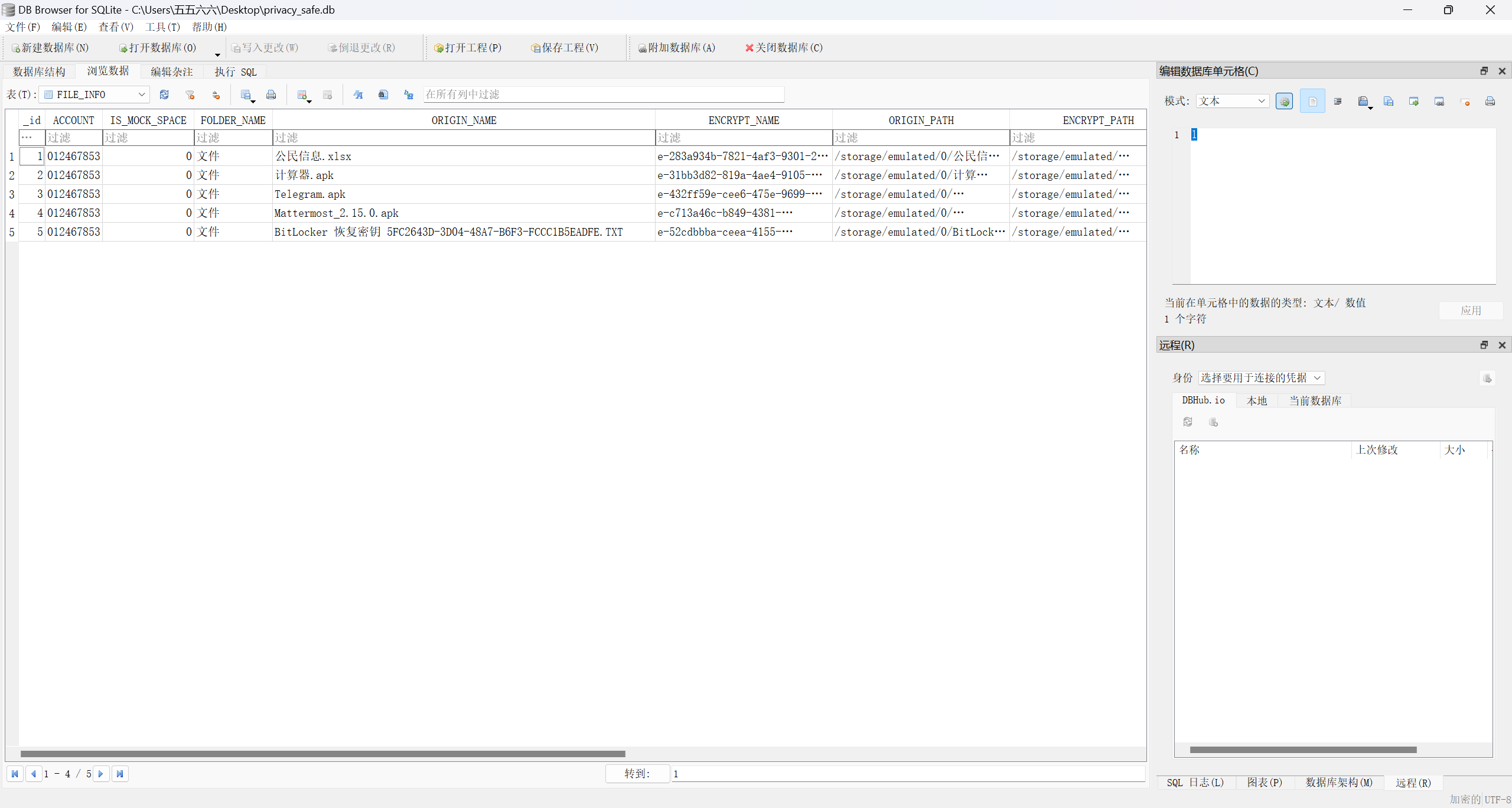The height and width of the screenshot is (808, 1512).
Task: Refresh the table data with the reload icon
Action: (x=164, y=95)
